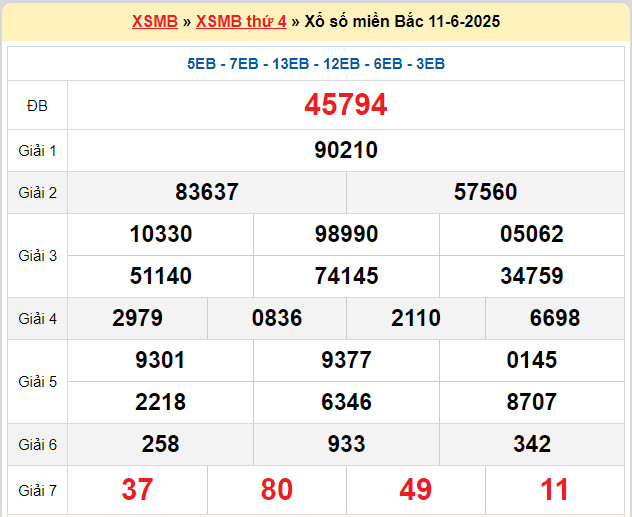
Task: Select fifth prize number 2218
Action: pos(160,402)
